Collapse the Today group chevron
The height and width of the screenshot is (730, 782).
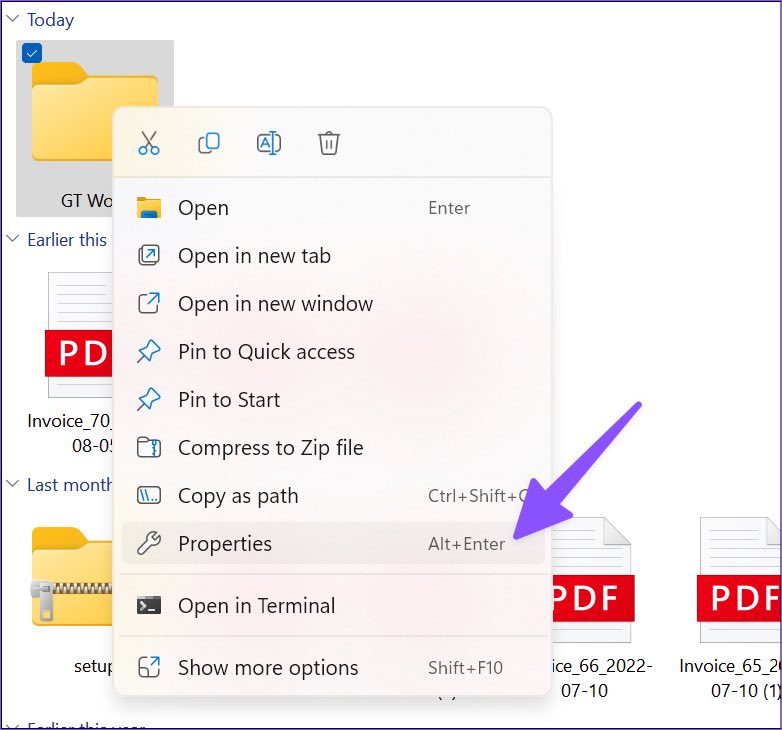click(x=12, y=19)
